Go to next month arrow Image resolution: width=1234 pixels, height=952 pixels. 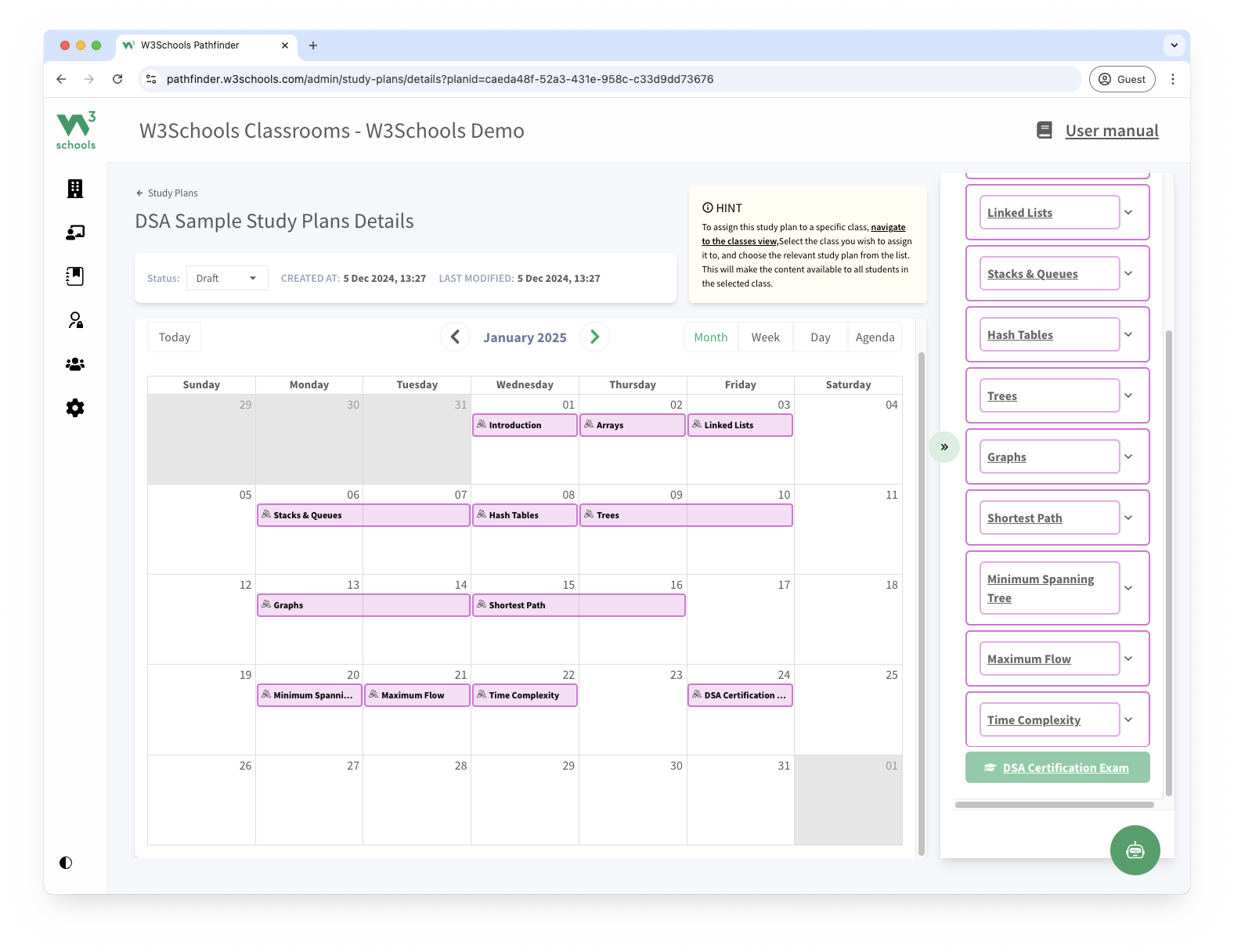click(x=595, y=337)
